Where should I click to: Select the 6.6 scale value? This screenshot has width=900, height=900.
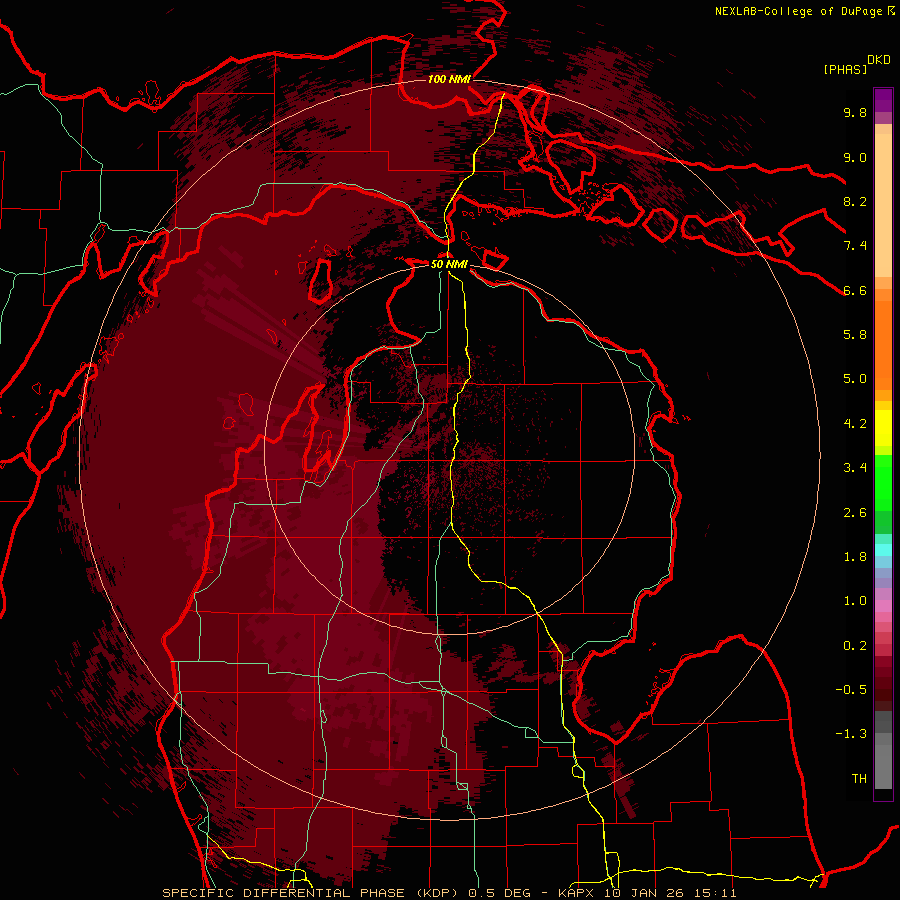[x=855, y=290]
